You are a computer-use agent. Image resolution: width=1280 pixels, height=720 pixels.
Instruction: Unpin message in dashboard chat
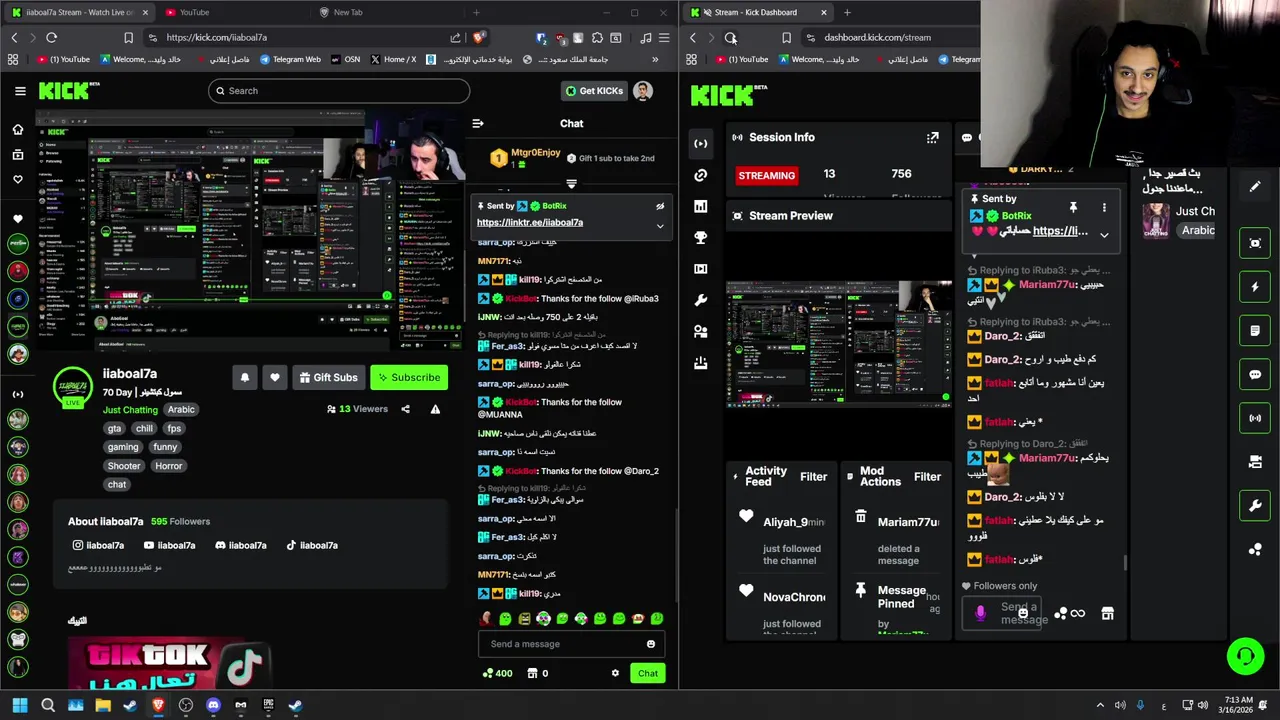point(1073,207)
